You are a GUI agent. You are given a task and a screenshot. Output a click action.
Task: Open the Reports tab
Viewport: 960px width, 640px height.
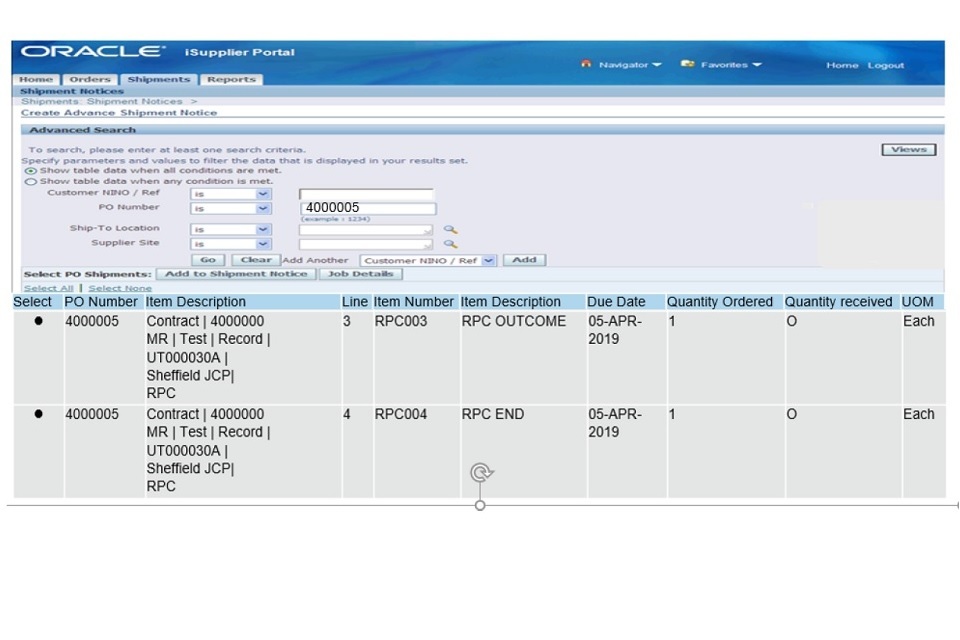(231, 80)
